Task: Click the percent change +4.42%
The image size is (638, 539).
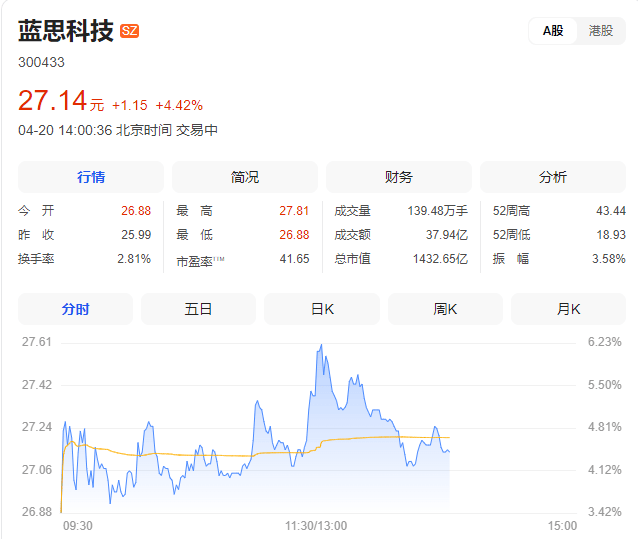Action: [179, 105]
